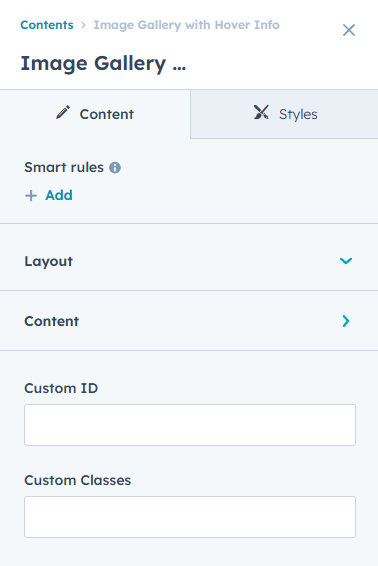Click the truncated Image Gallery heading
The width and height of the screenshot is (378, 566).
coord(103,64)
